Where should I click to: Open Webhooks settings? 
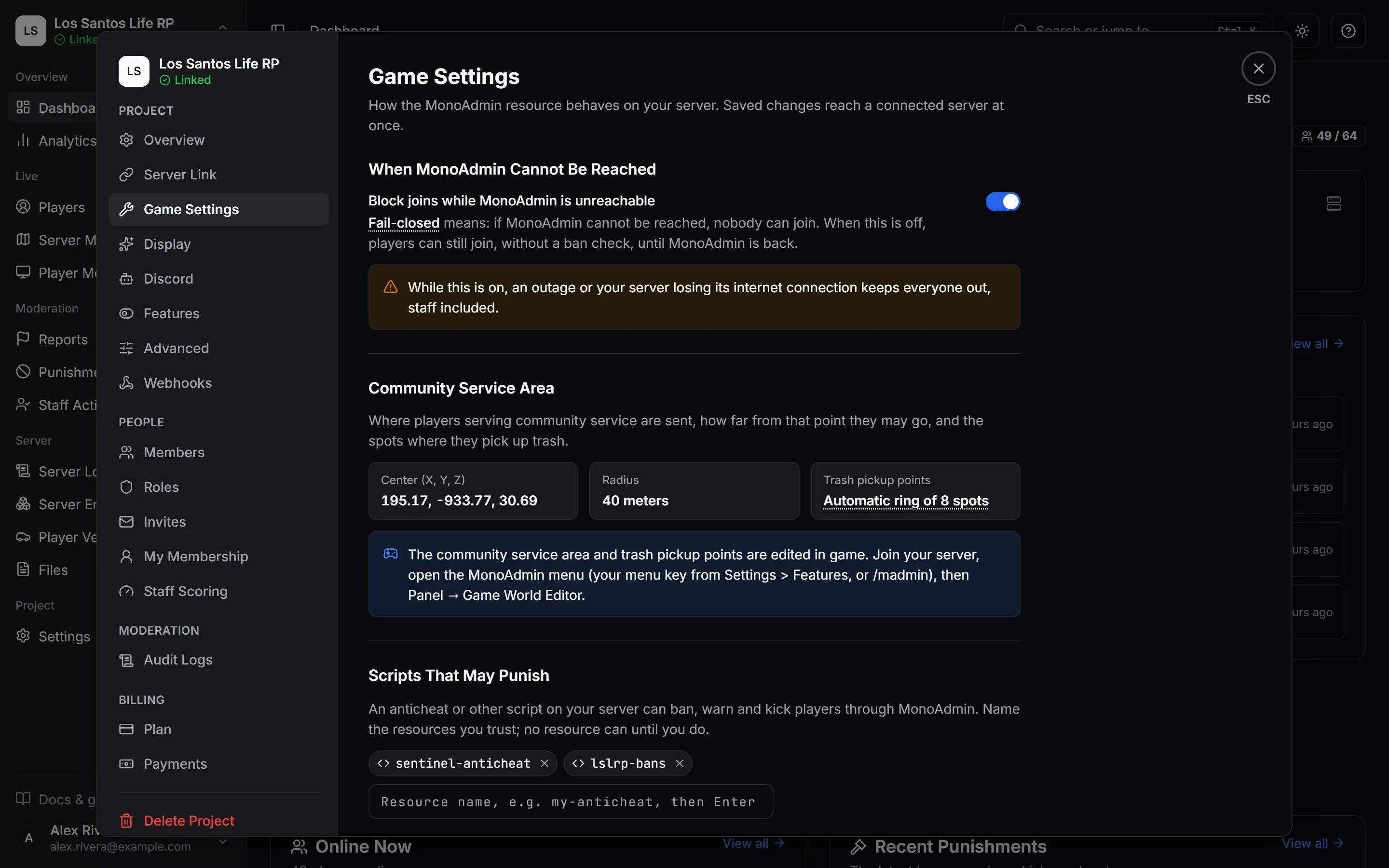tap(218, 383)
